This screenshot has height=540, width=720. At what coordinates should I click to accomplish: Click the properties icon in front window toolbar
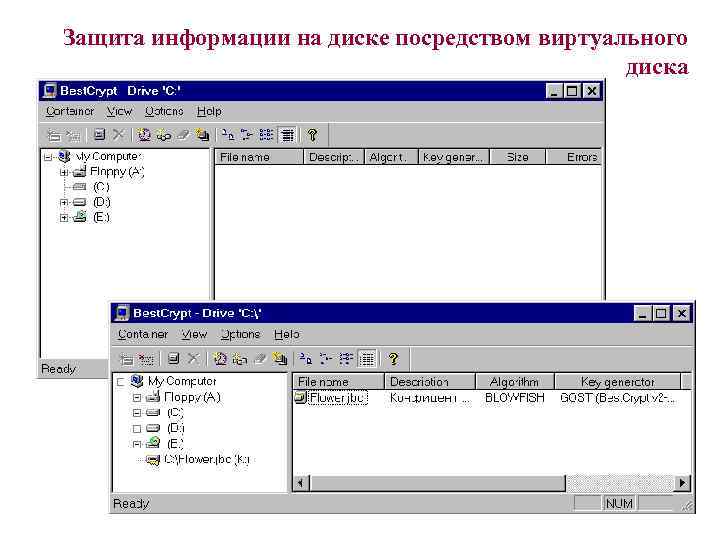(173, 359)
